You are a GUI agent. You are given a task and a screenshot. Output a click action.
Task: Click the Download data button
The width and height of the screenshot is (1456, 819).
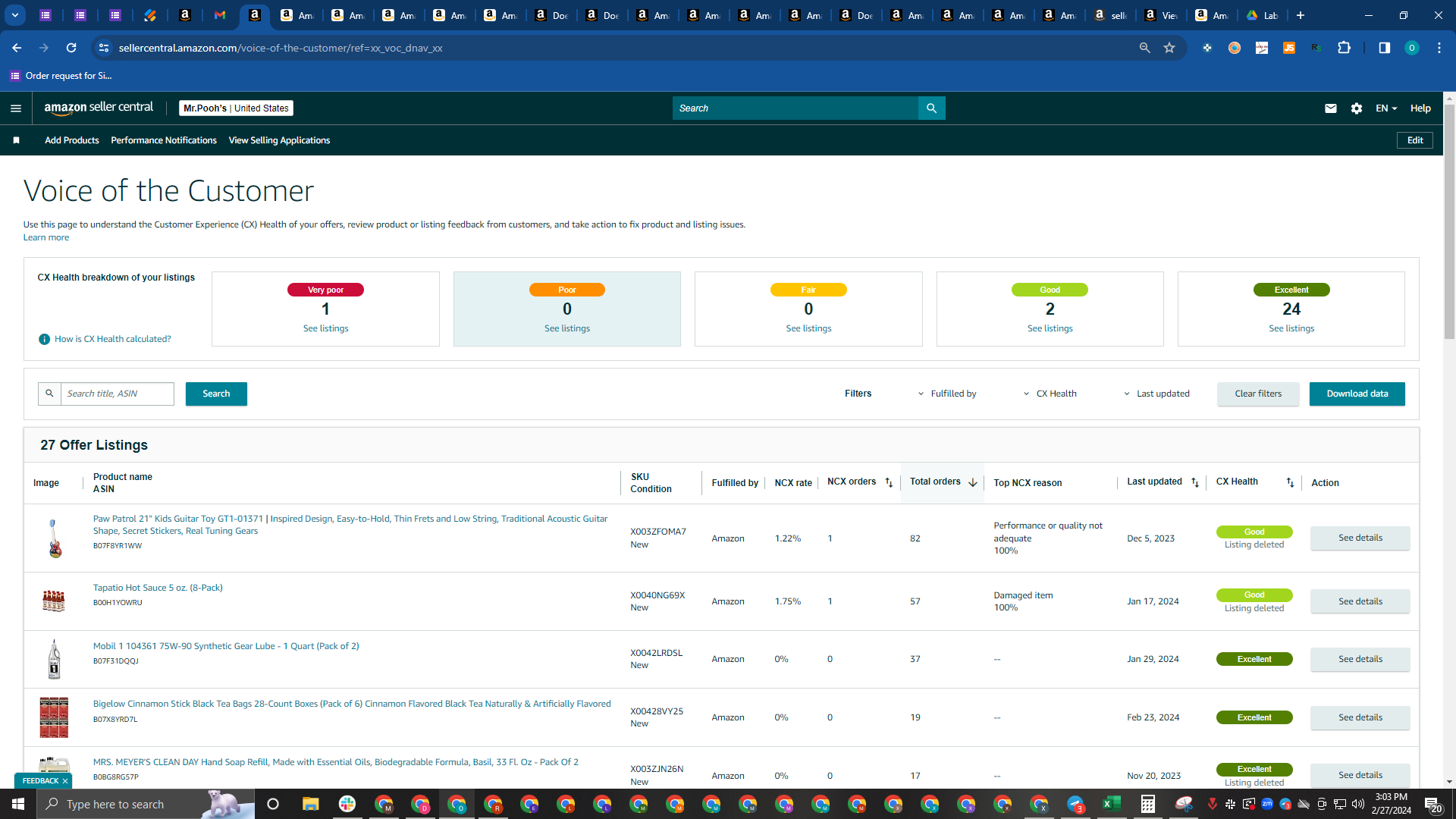(1357, 394)
